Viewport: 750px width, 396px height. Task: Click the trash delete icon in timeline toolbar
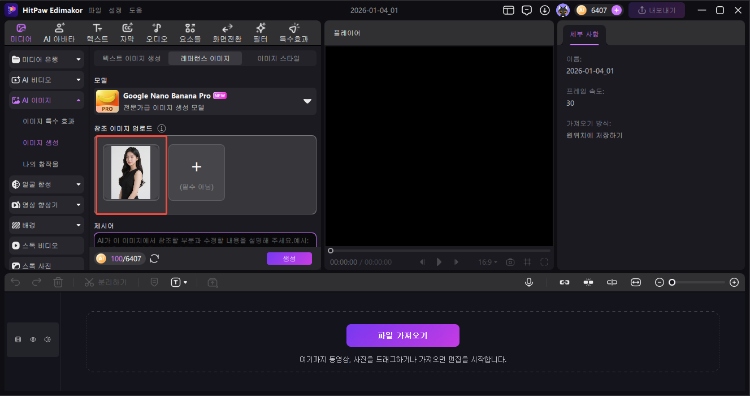58,283
